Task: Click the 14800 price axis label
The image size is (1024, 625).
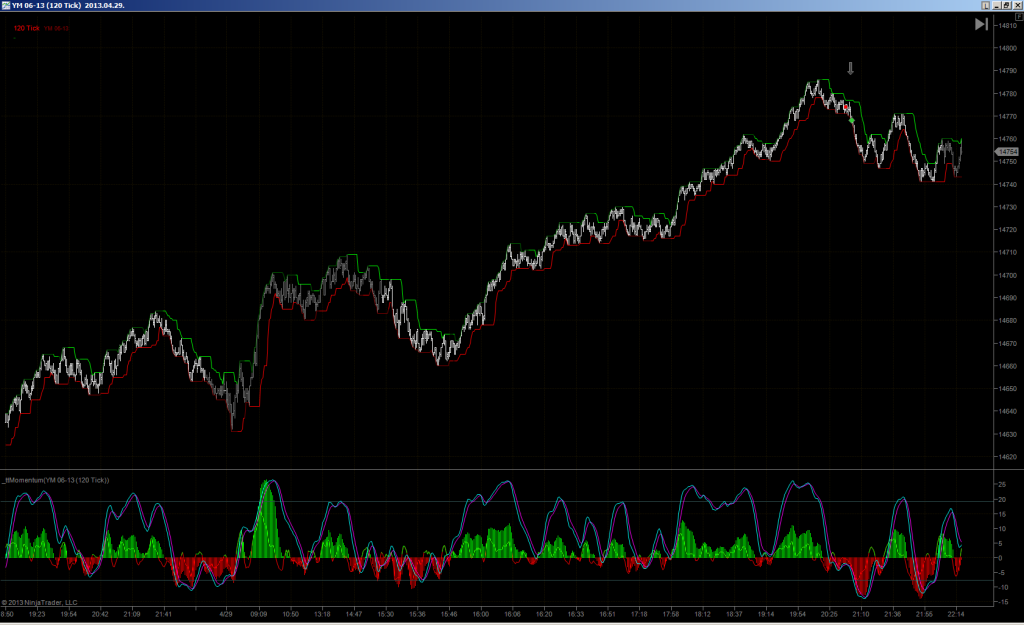Action: [x=1008, y=48]
